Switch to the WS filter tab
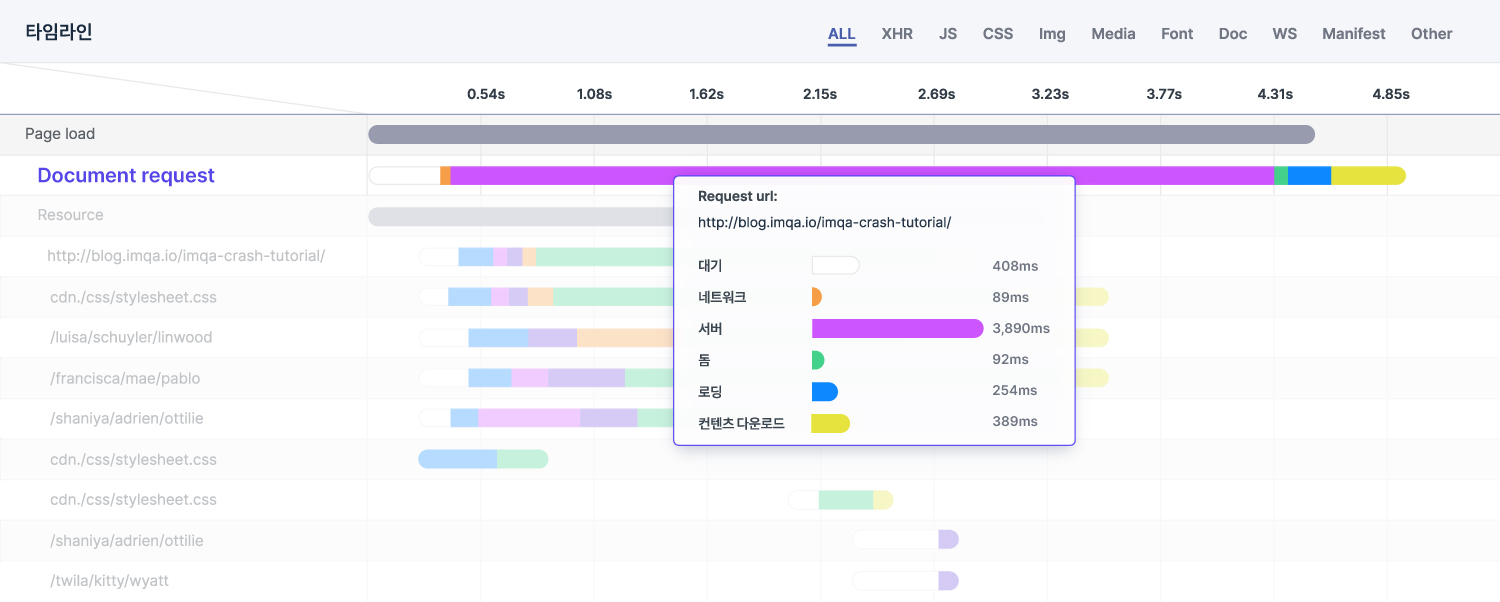Image resolution: width=1500 pixels, height=602 pixels. (1285, 34)
